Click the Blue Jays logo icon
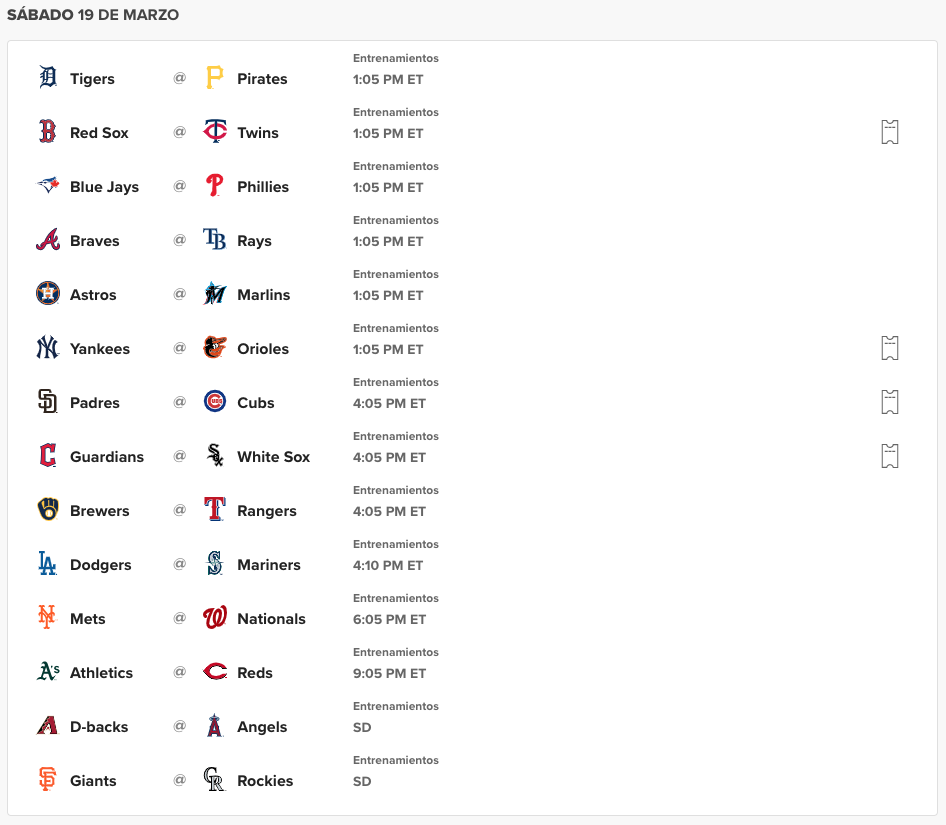This screenshot has height=825, width=946. (47, 186)
